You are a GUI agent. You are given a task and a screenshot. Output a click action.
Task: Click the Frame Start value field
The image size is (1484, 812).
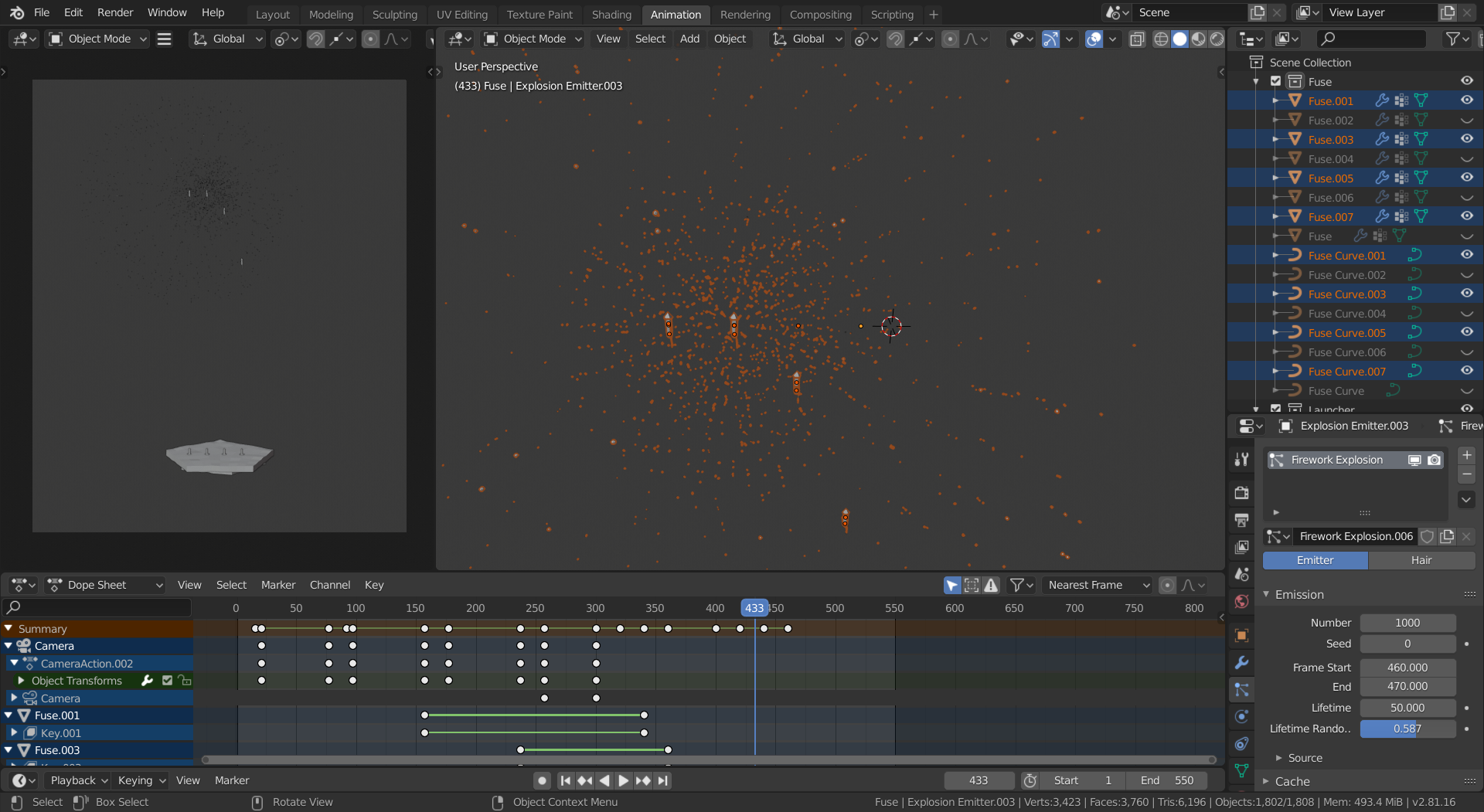coord(1407,668)
